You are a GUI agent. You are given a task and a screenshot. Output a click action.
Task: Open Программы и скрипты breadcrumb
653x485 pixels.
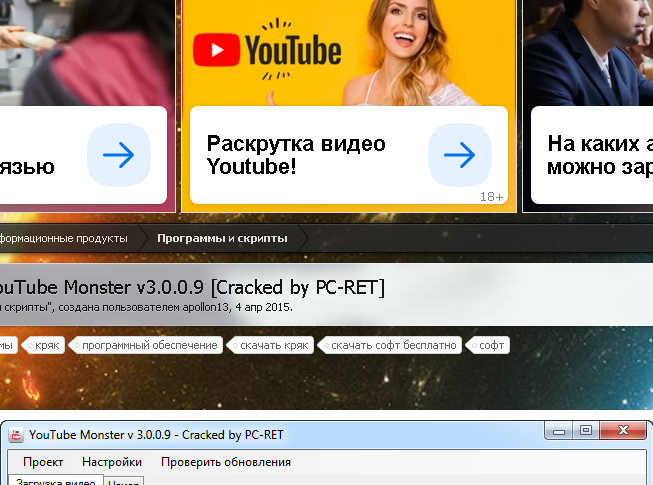[x=222, y=238]
